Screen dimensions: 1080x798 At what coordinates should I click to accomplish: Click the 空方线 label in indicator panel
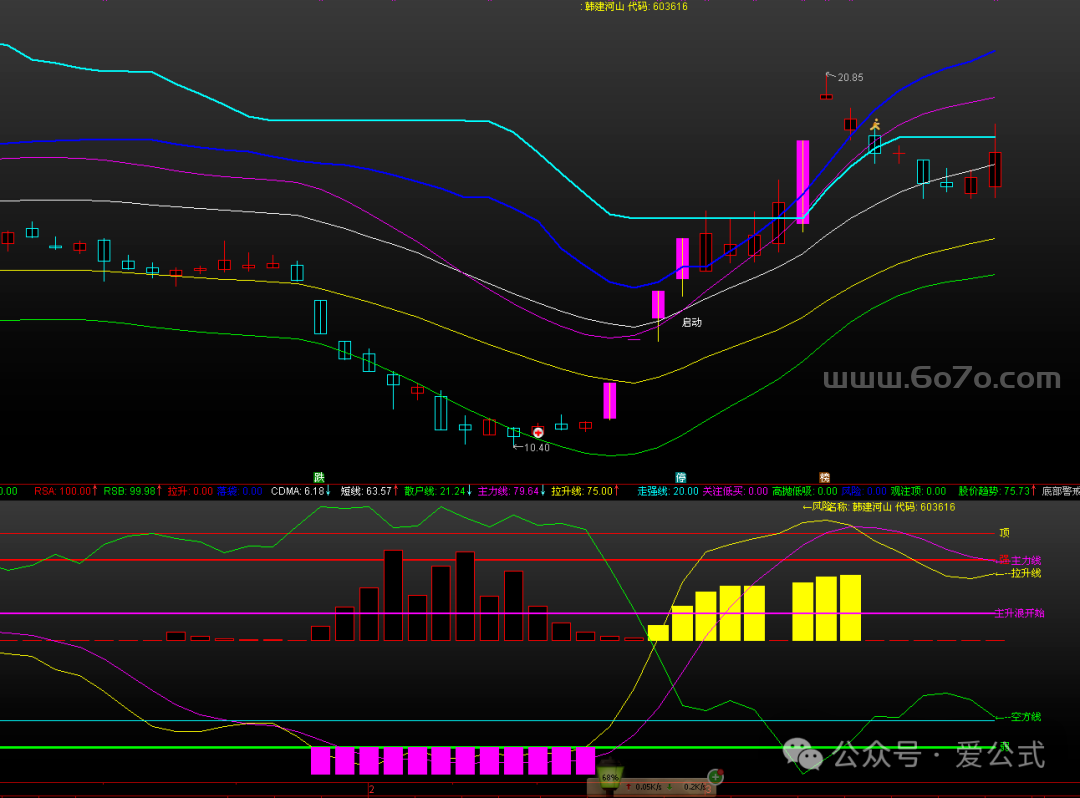1024,717
